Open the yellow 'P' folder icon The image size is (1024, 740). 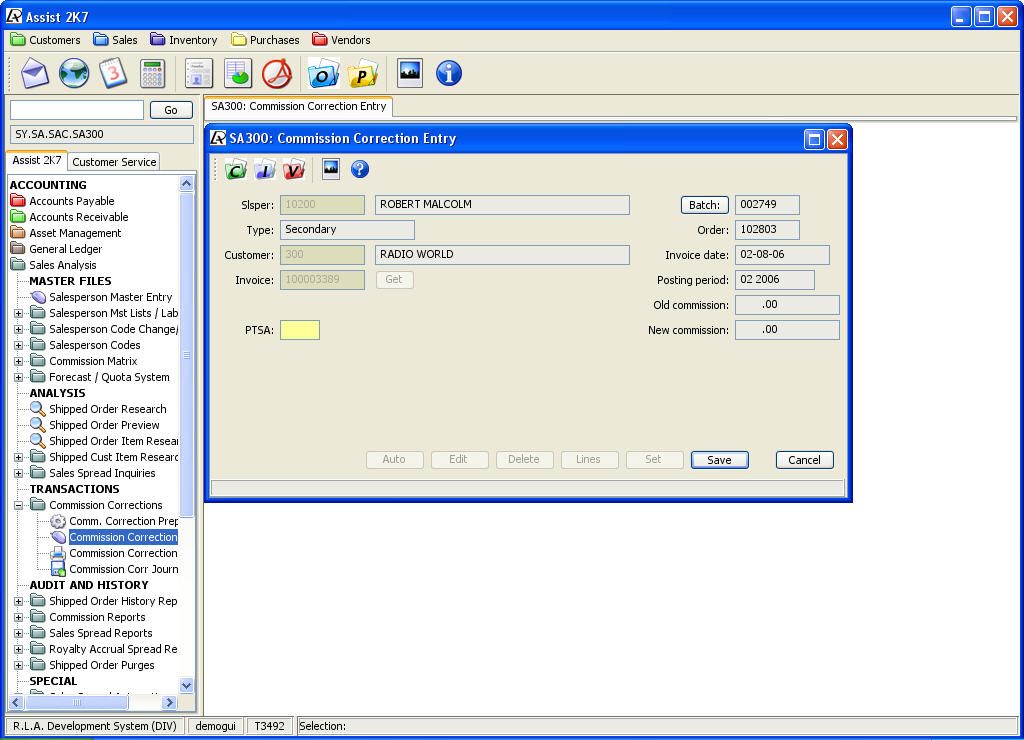click(x=363, y=73)
